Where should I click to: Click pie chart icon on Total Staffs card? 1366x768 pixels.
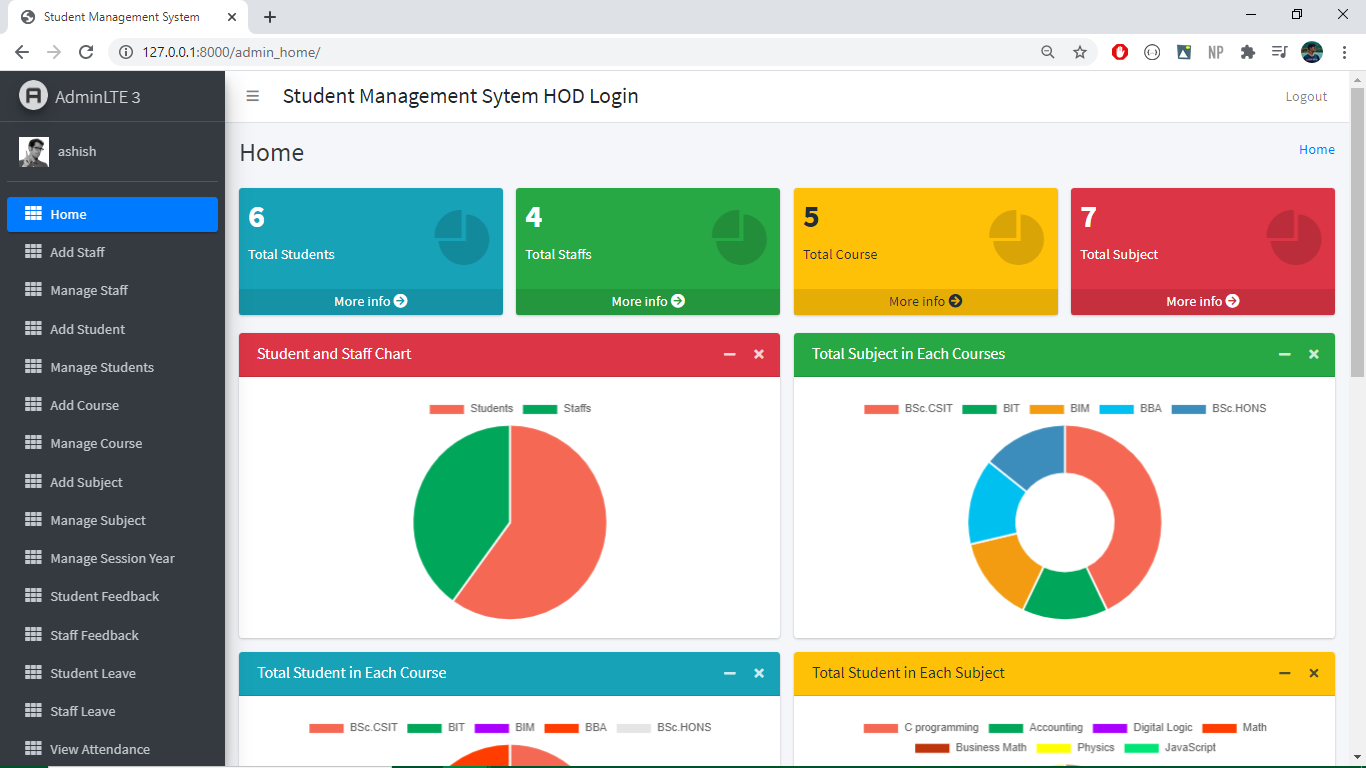(739, 237)
